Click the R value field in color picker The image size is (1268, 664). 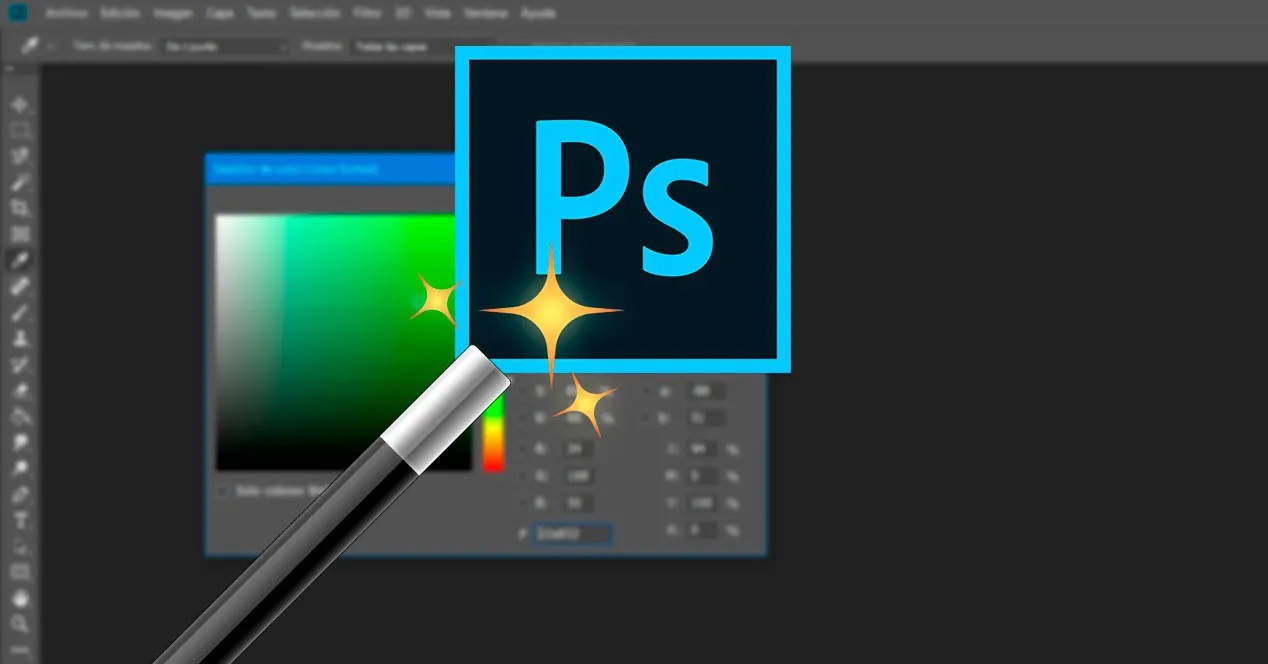[x=578, y=450]
